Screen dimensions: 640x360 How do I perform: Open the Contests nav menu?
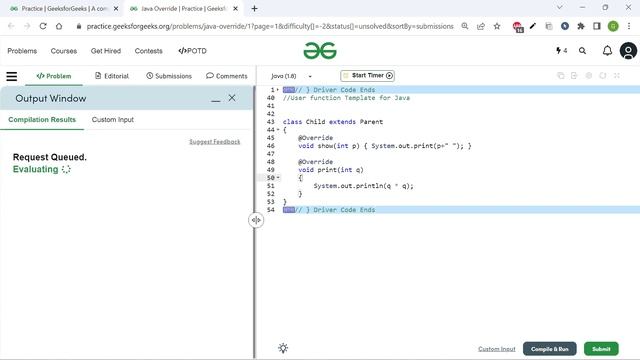tap(149, 51)
